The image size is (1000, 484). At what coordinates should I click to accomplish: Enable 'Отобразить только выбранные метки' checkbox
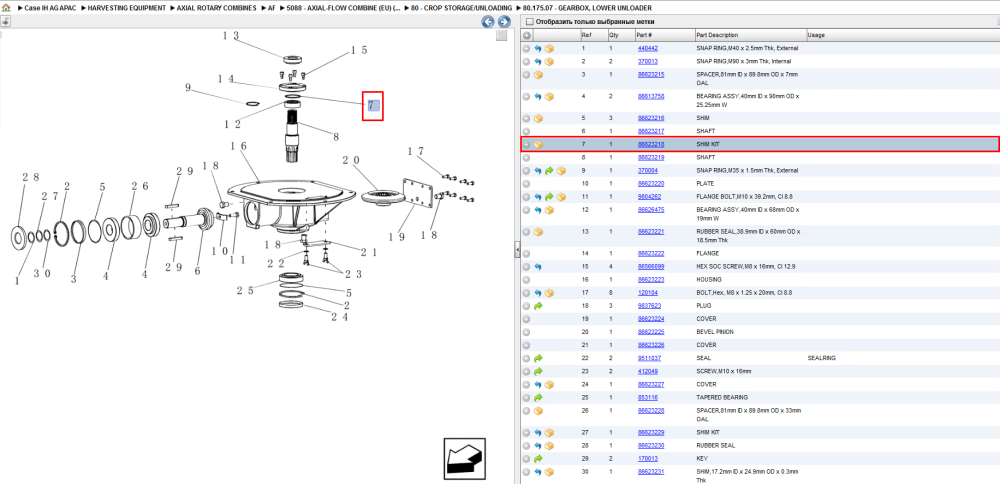tap(529, 22)
